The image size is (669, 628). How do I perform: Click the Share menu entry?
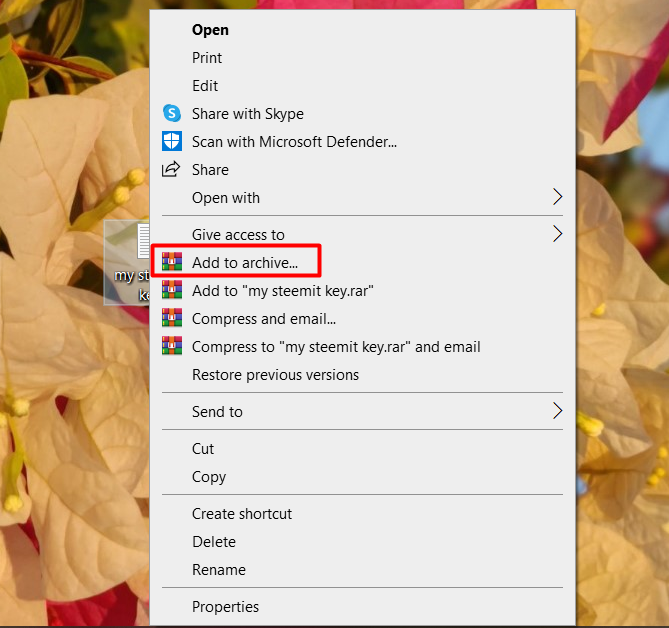coord(362,170)
